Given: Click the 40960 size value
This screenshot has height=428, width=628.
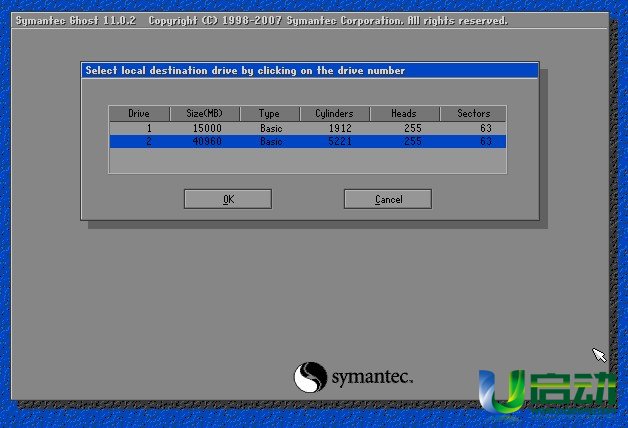Looking at the screenshot, I should pyautogui.click(x=207, y=141).
